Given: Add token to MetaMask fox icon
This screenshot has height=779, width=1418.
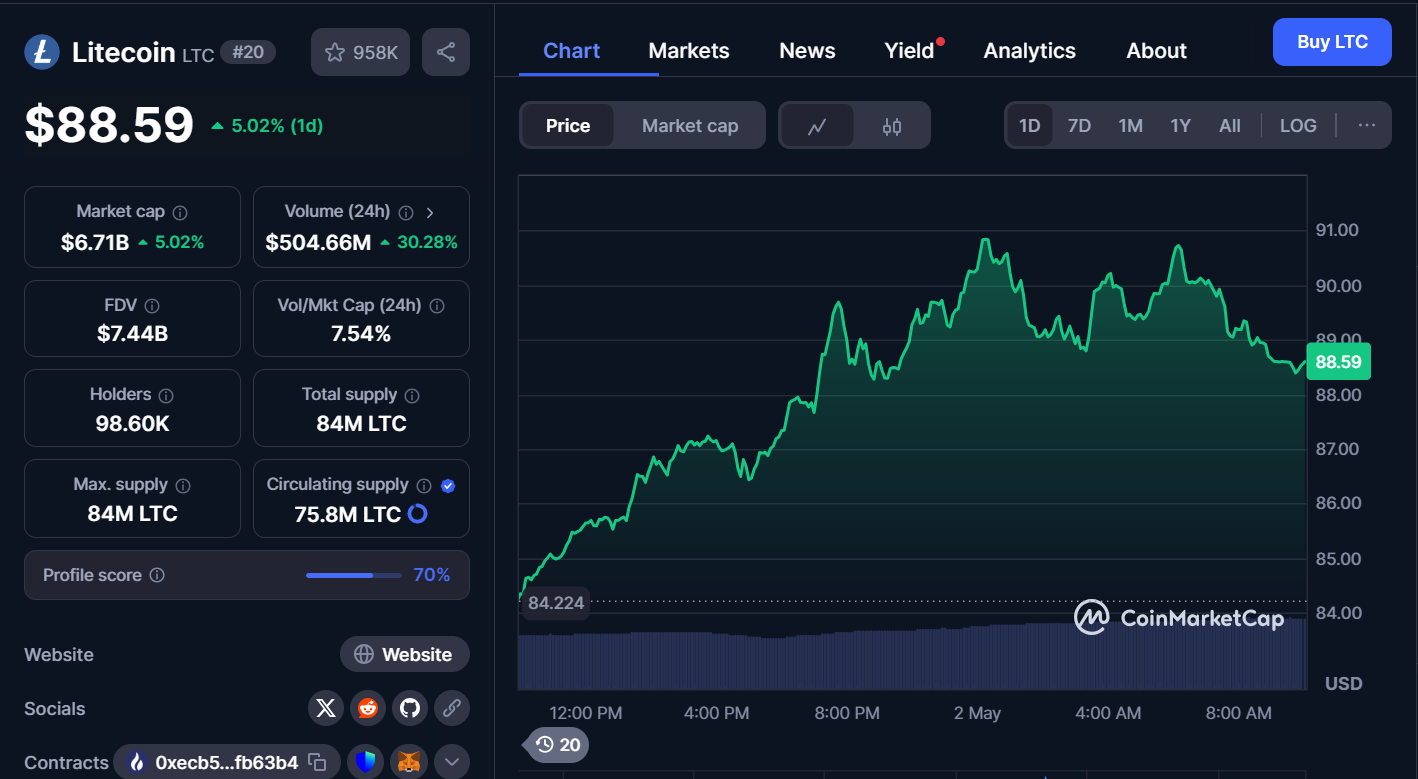Looking at the screenshot, I should point(409,762).
